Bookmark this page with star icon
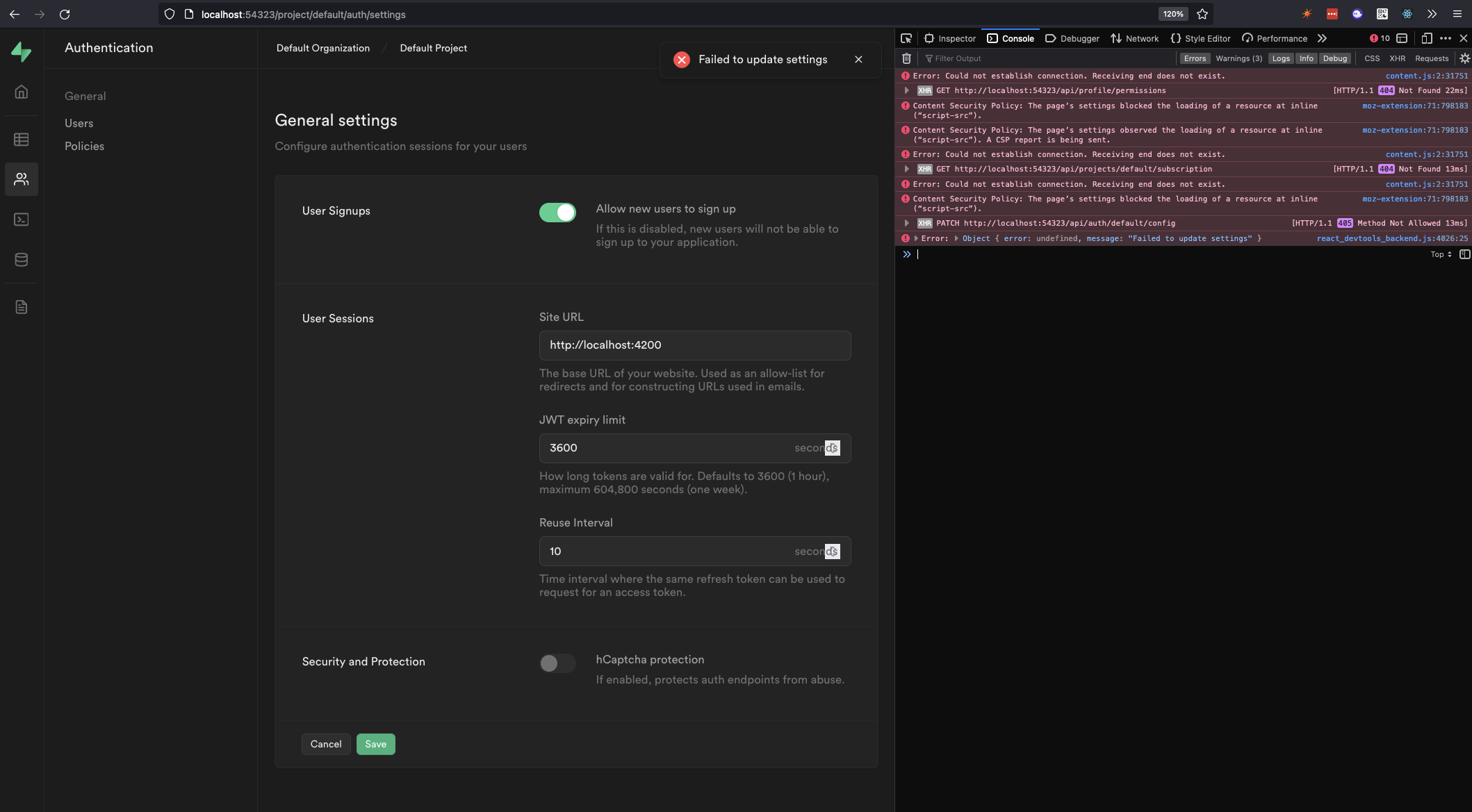The width and height of the screenshot is (1472, 812). click(x=1202, y=14)
